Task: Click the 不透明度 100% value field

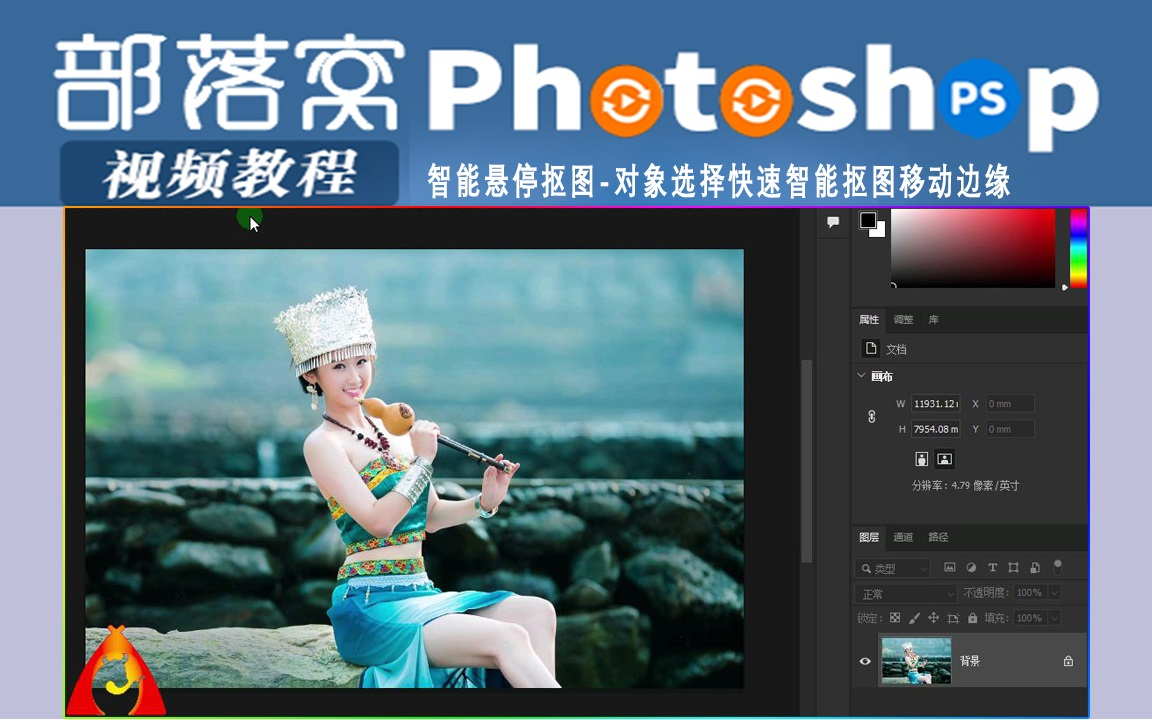Action: tap(1029, 593)
